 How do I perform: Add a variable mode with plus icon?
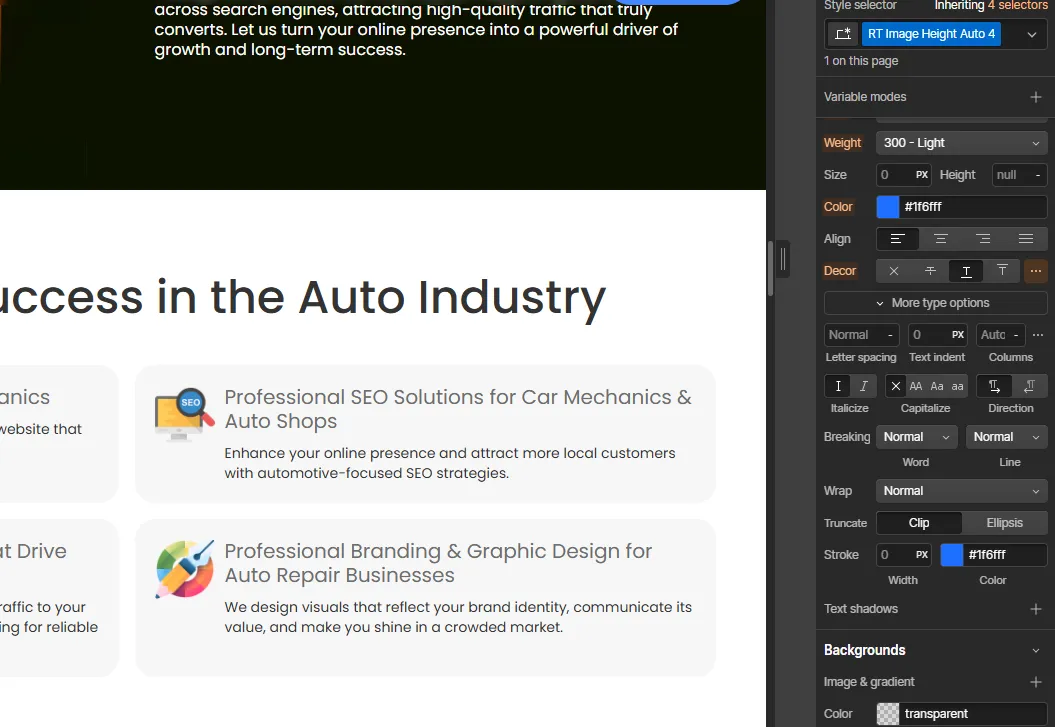click(1035, 97)
